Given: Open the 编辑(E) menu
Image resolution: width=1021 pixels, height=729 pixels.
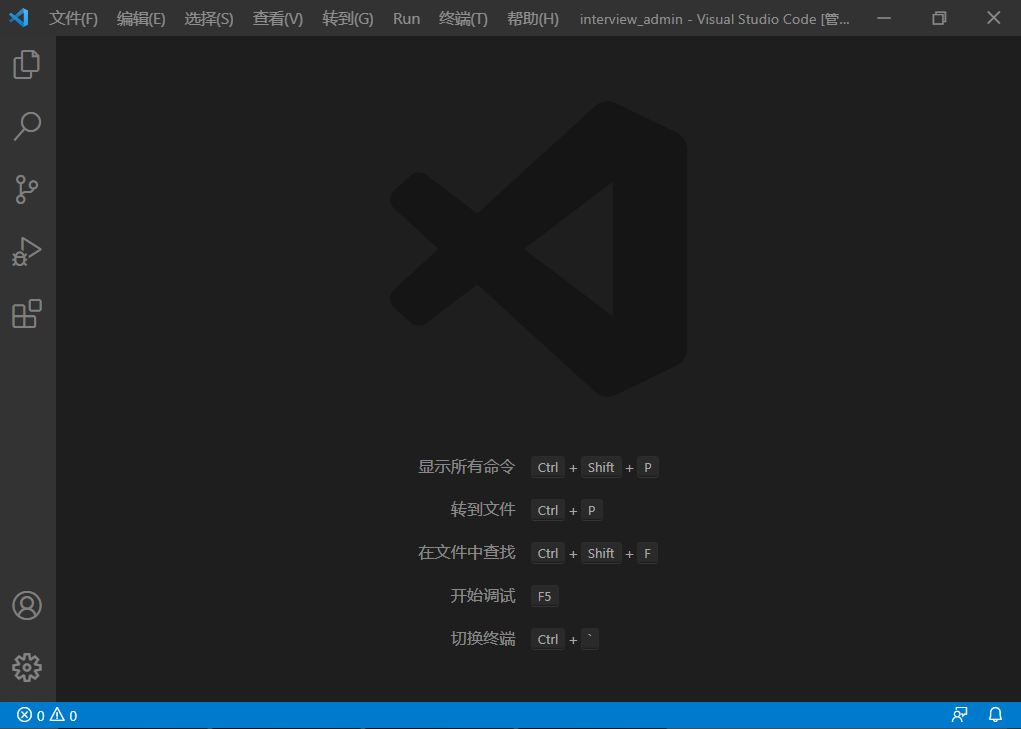Looking at the screenshot, I should (141, 19).
